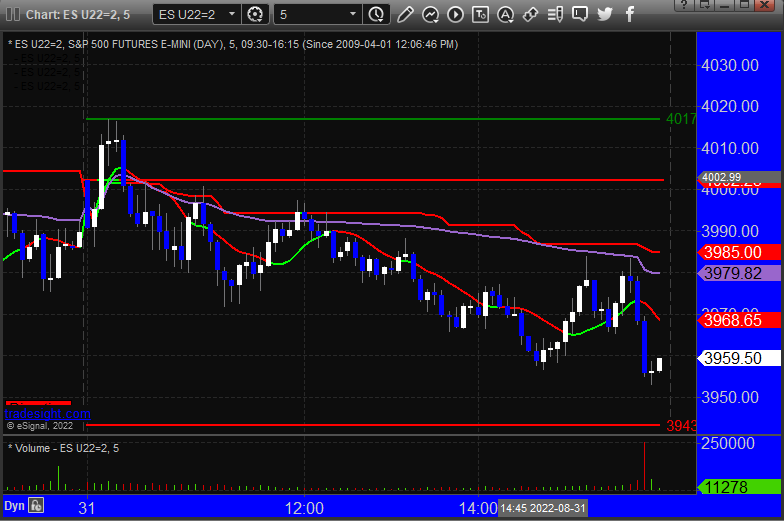Click the bar replay play icon

pyautogui.click(x=455, y=14)
